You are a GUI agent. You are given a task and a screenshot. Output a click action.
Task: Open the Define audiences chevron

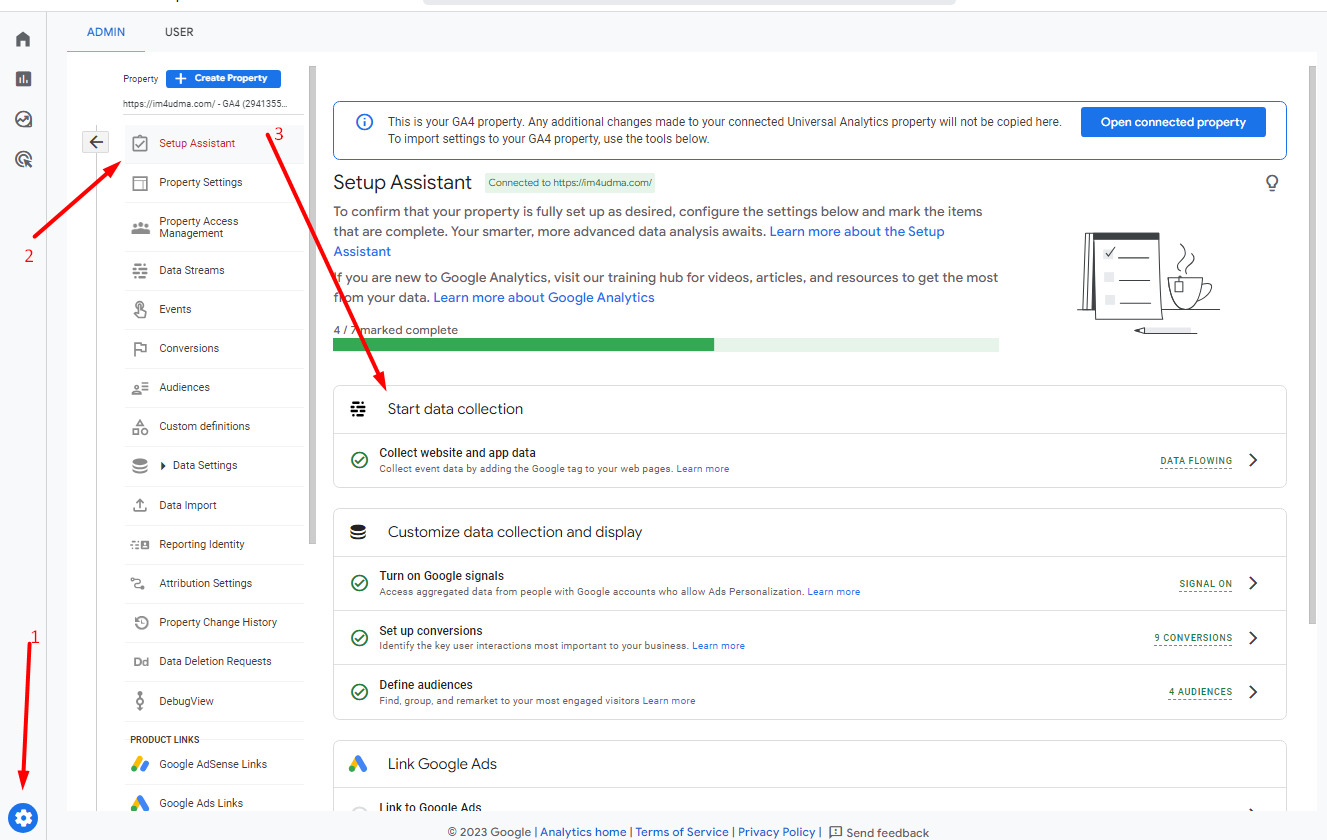coord(1253,691)
